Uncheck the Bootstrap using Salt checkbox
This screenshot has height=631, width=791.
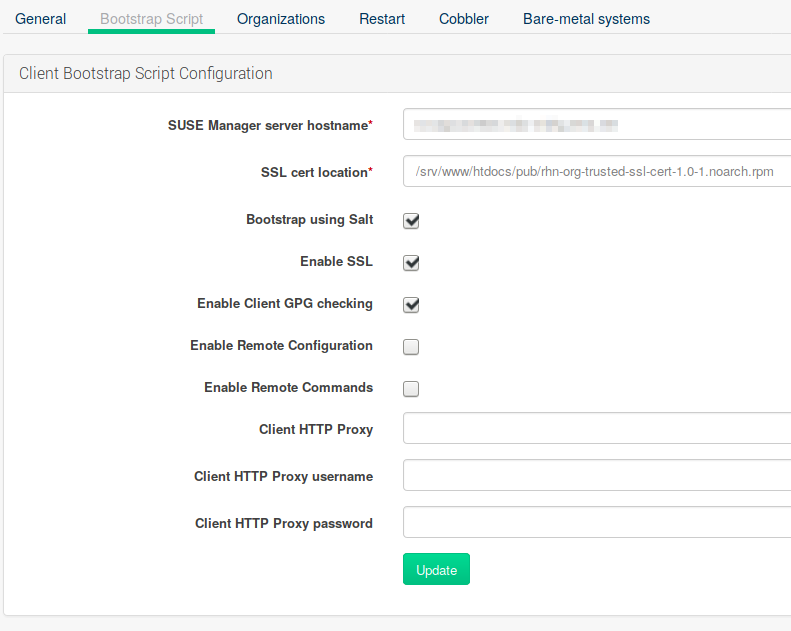click(x=411, y=221)
